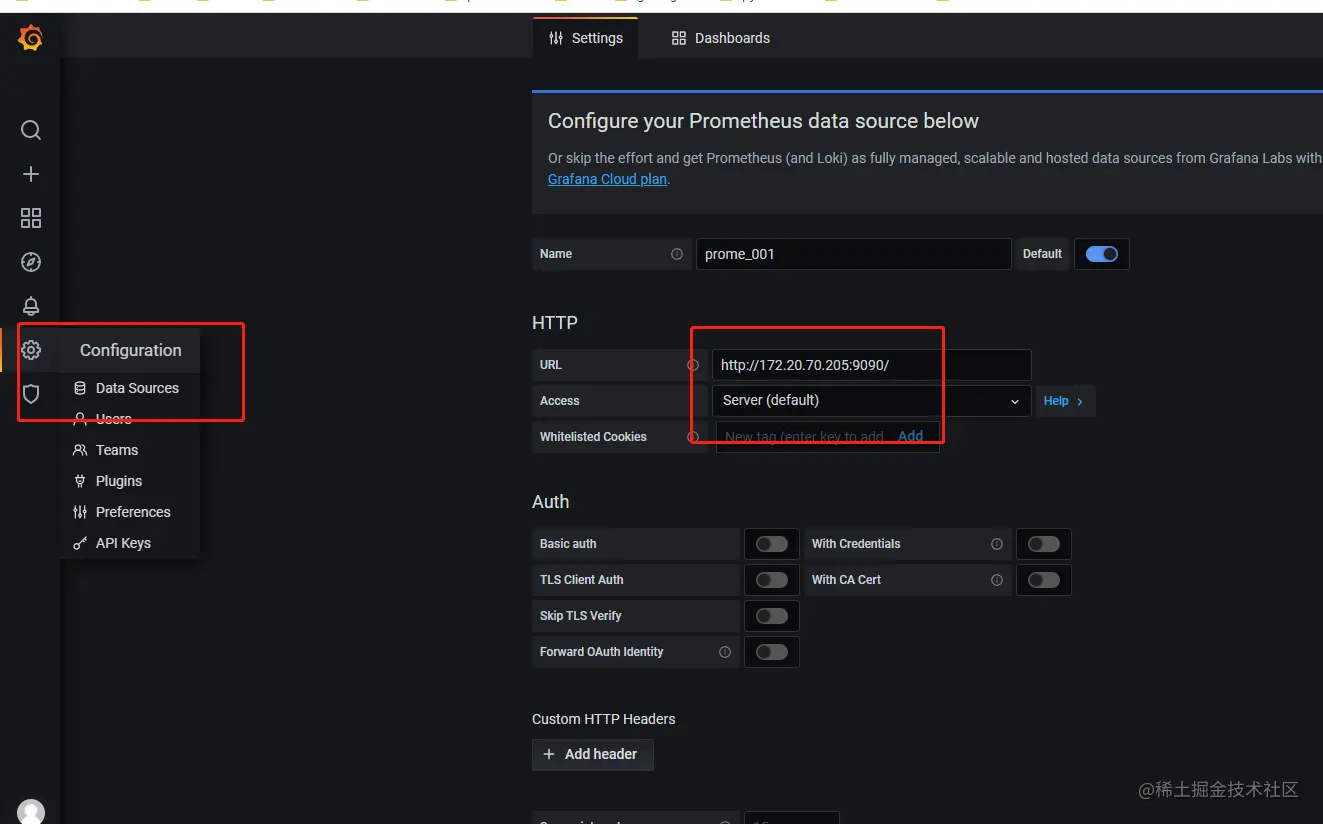Open the Access Server (default) dropdown
Screen dimensions: 1323x824
pyautogui.click(x=871, y=401)
